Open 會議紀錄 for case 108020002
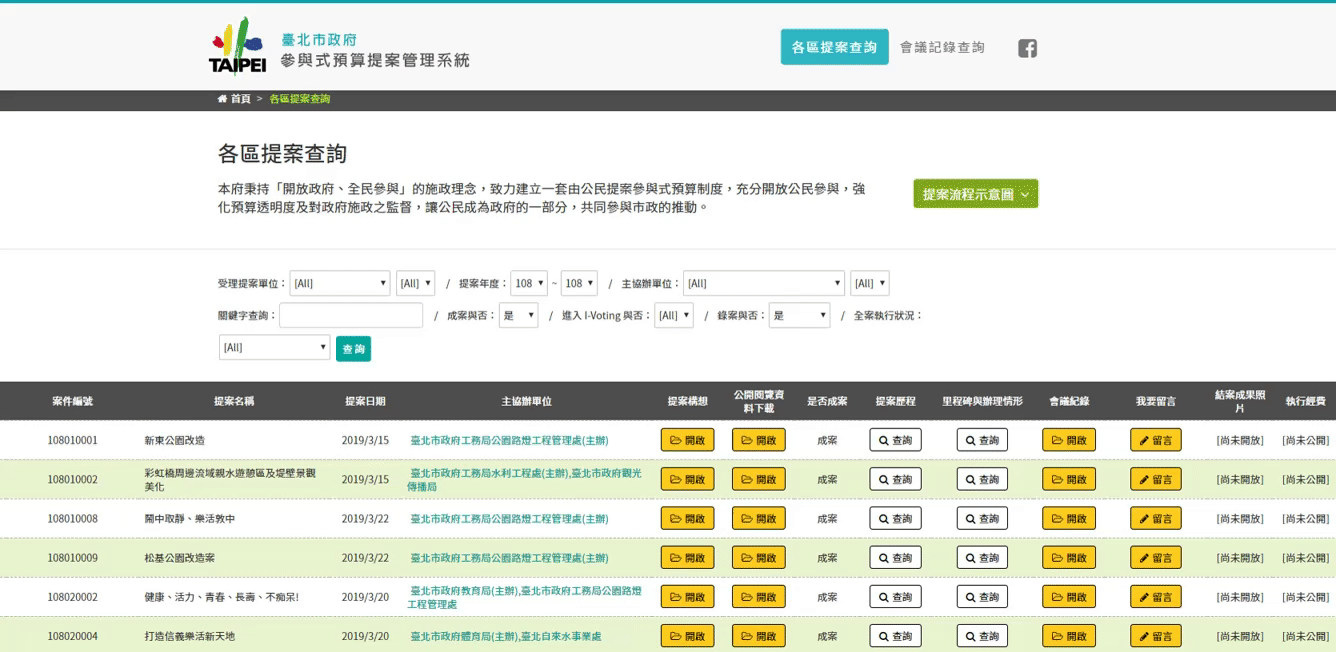The image size is (1336, 652). click(1069, 597)
